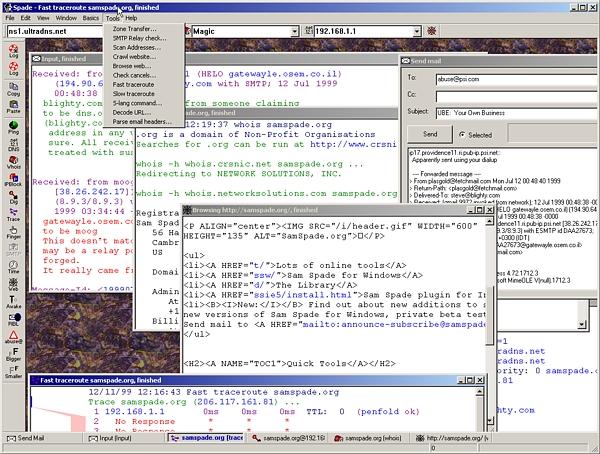Switch to the Send Mail bottom tab

(x=42, y=438)
